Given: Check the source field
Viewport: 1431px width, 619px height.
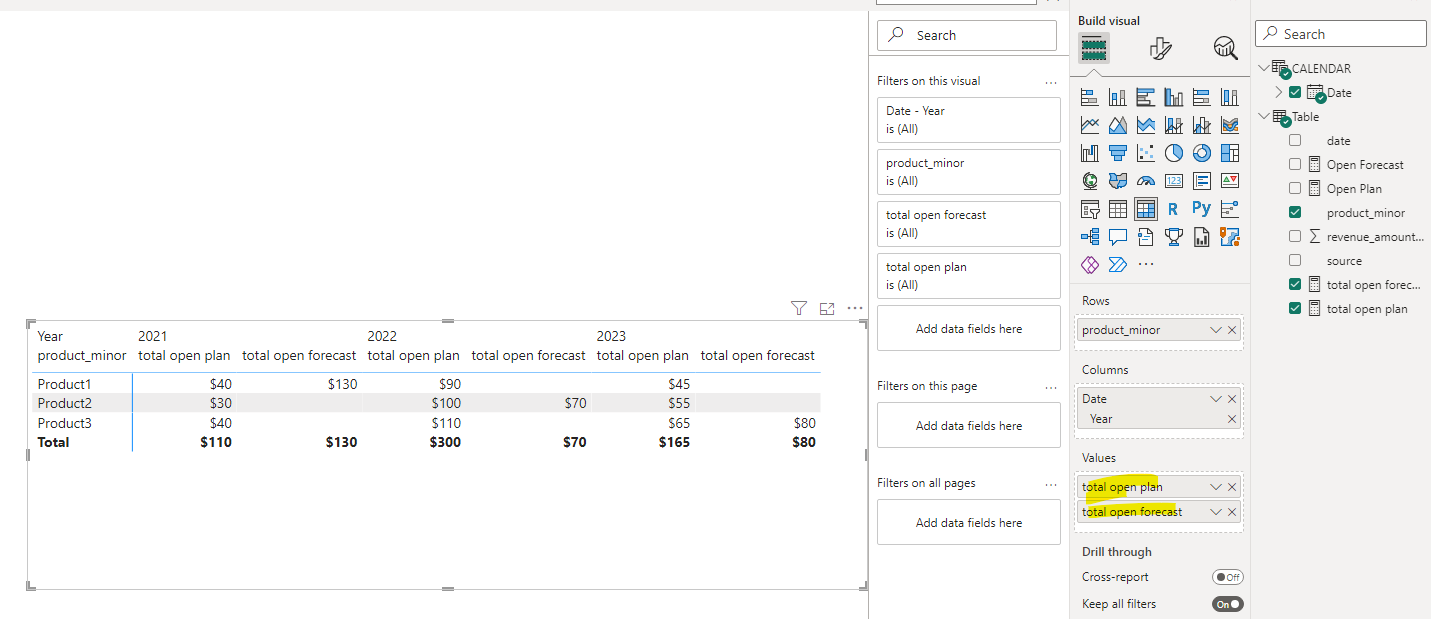Looking at the screenshot, I should pos(1295,260).
